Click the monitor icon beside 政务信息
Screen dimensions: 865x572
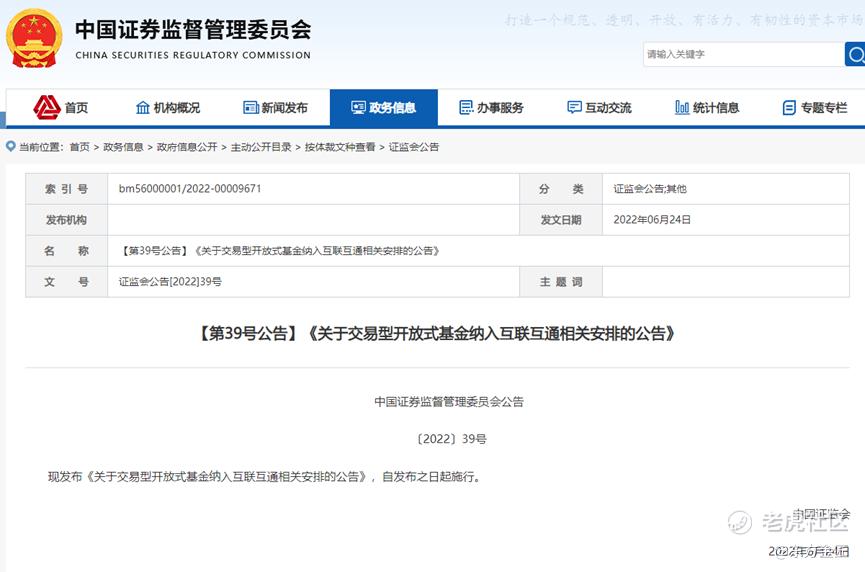(359, 107)
